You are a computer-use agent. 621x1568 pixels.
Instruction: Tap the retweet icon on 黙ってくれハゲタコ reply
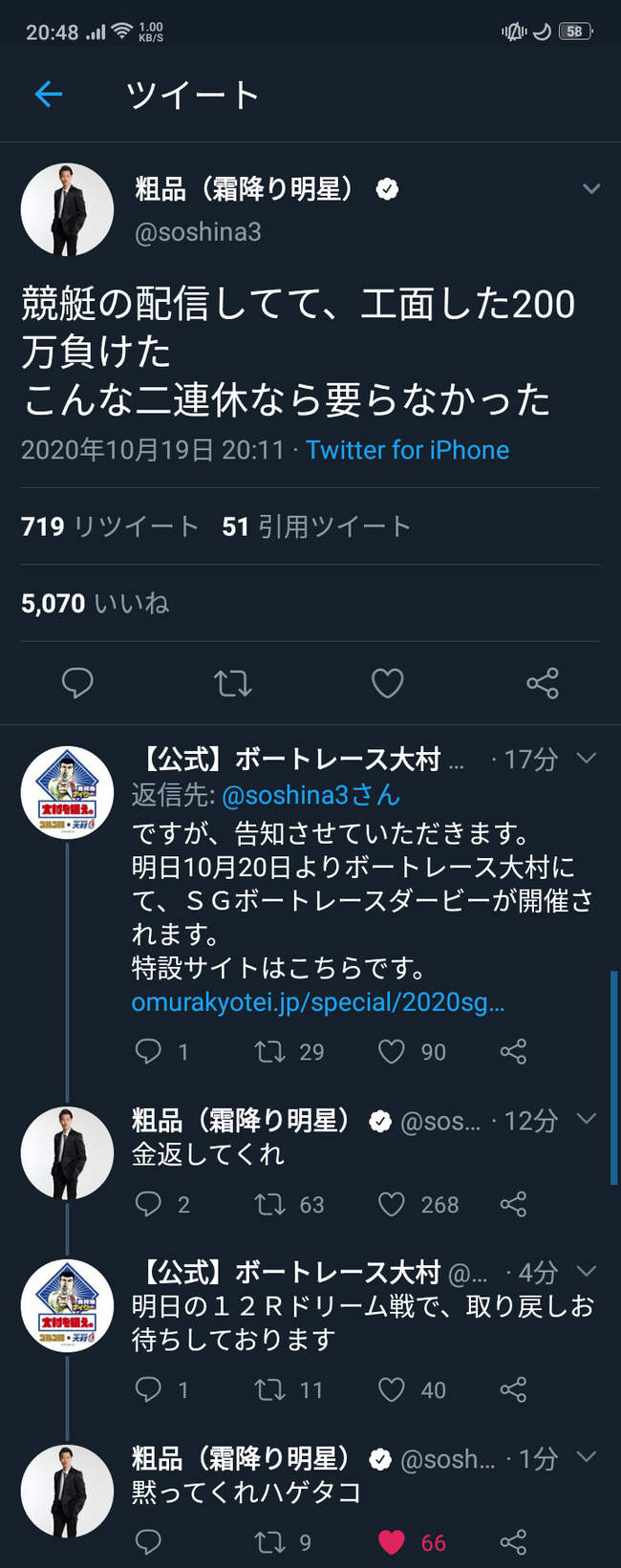(270, 1542)
